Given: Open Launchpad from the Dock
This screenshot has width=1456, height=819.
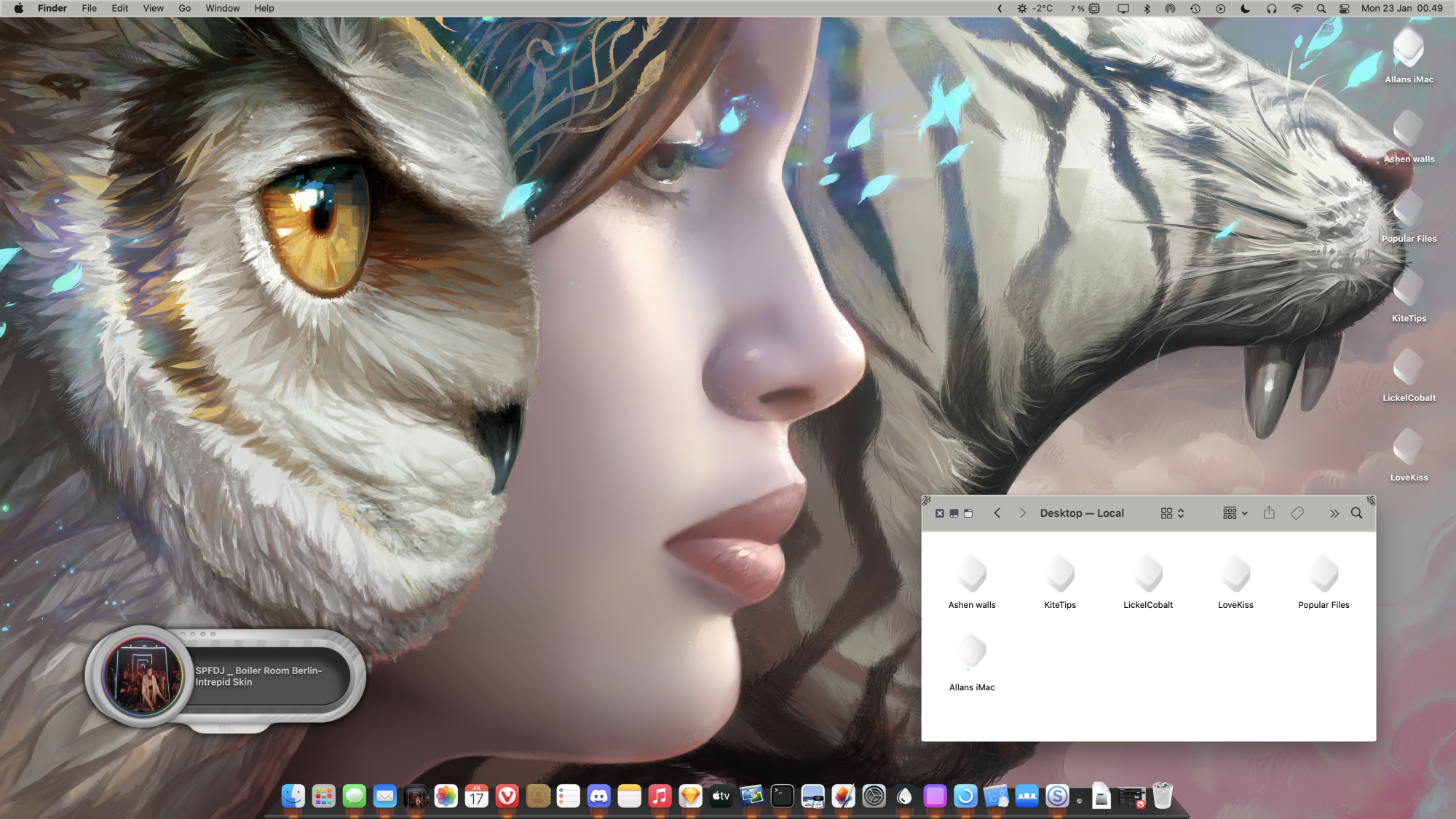Looking at the screenshot, I should [324, 796].
